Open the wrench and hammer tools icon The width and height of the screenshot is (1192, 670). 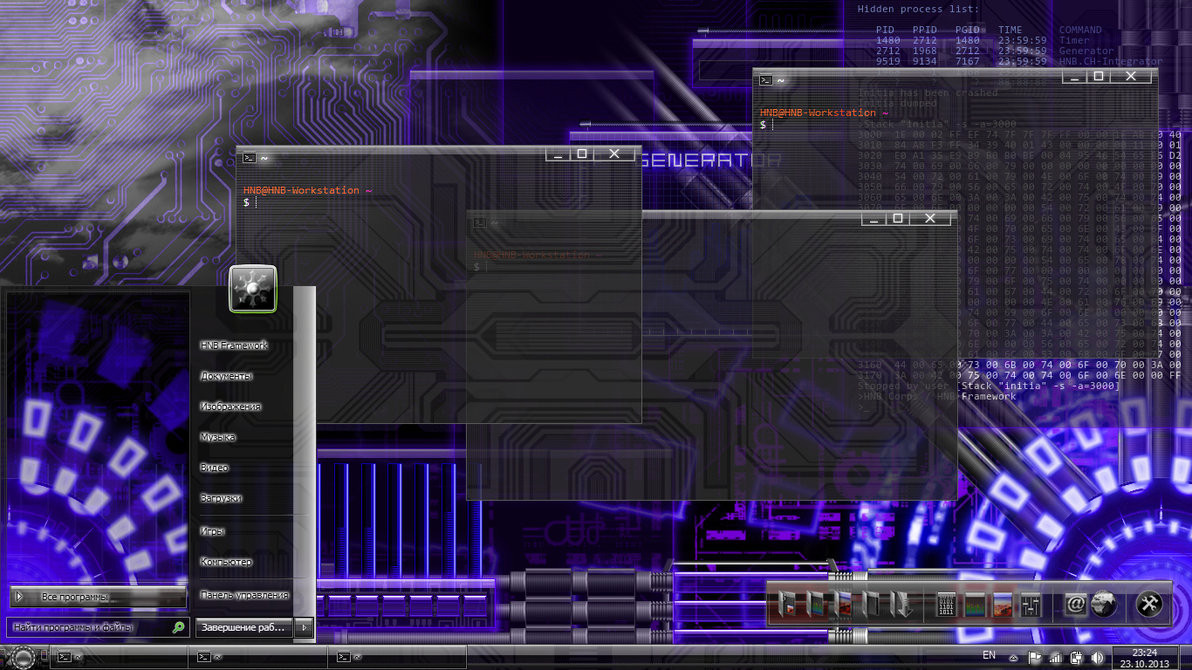1149,605
